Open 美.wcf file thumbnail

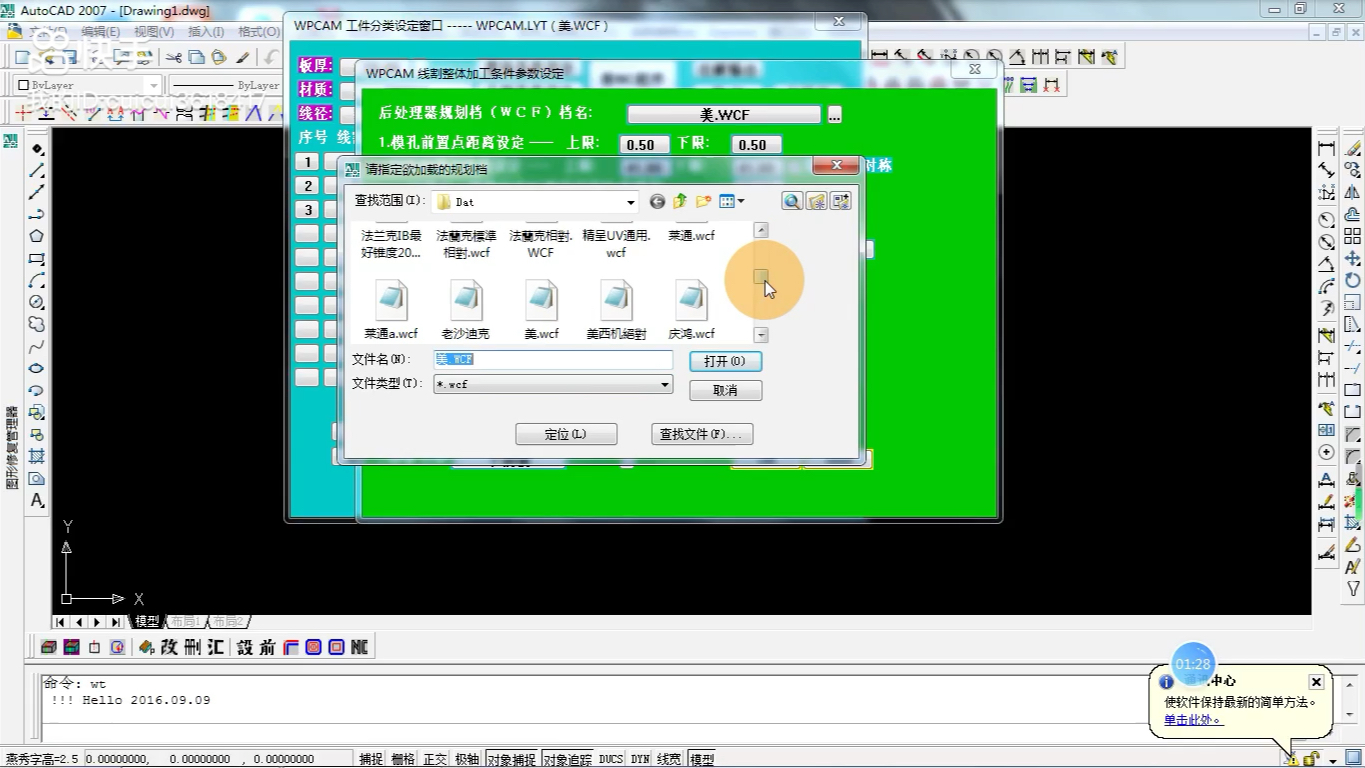[541, 300]
